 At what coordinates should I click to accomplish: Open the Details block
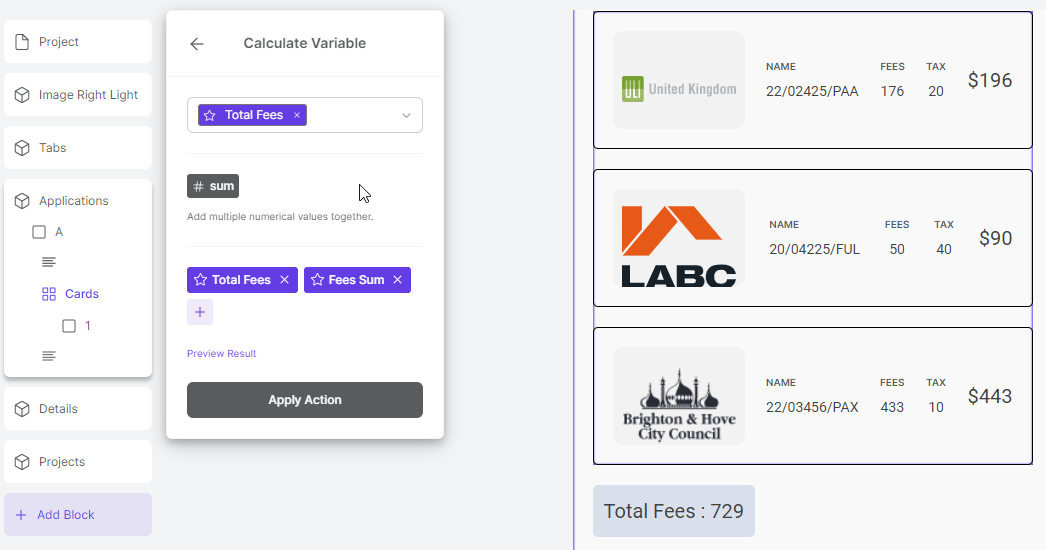coord(78,408)
